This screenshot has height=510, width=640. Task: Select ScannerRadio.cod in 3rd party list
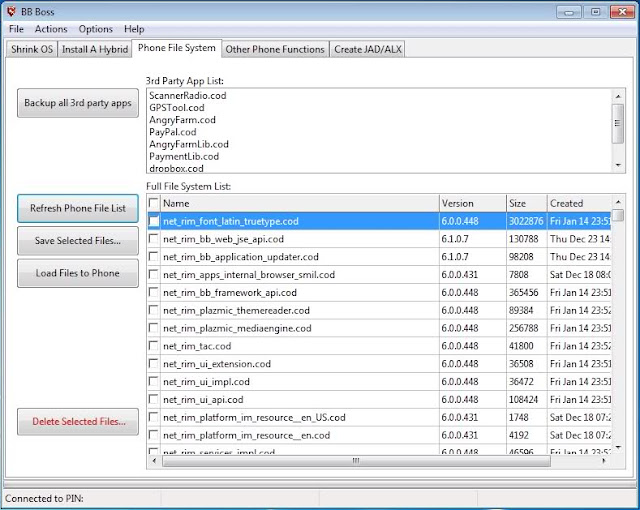(x=188, y=95)
